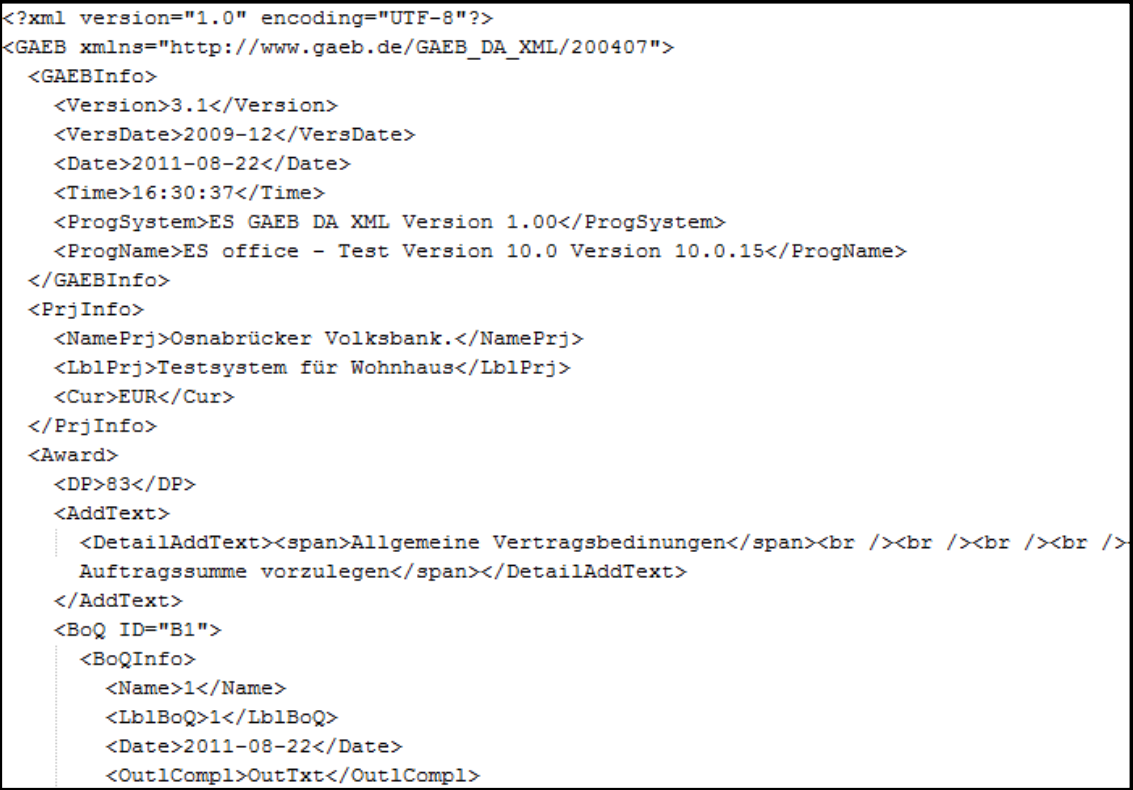Place cursor in Version 3.1 element
The image size is (1133, 790).
[x=196, y=106]
